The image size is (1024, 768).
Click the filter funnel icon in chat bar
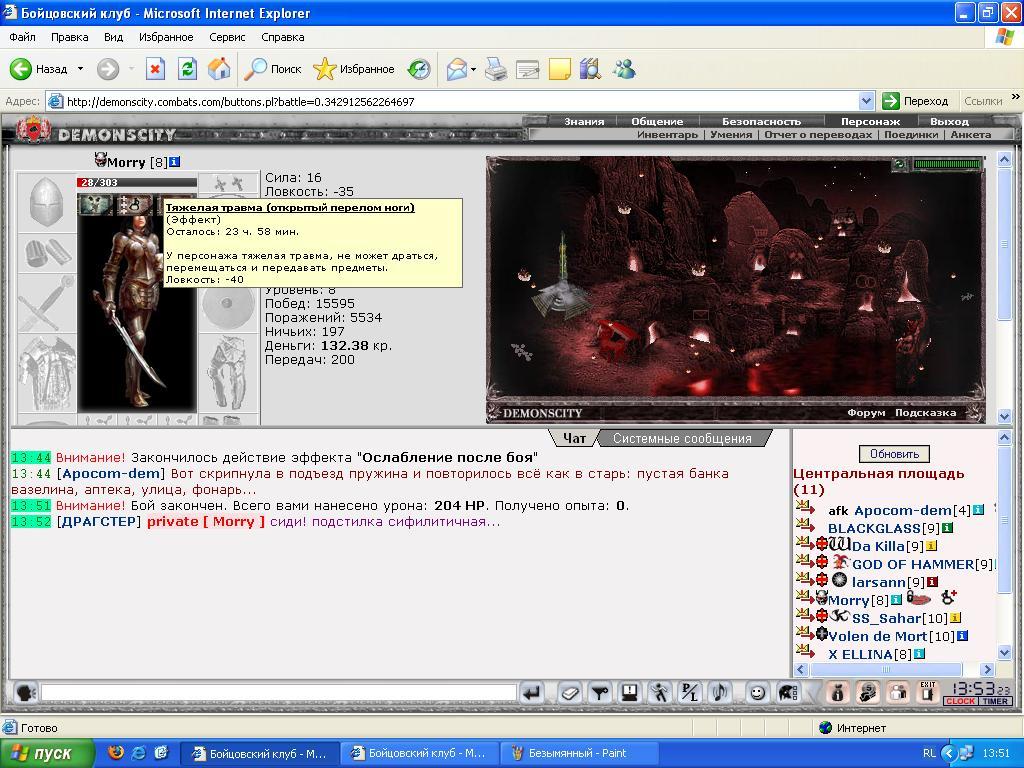(x=599, y=692)
